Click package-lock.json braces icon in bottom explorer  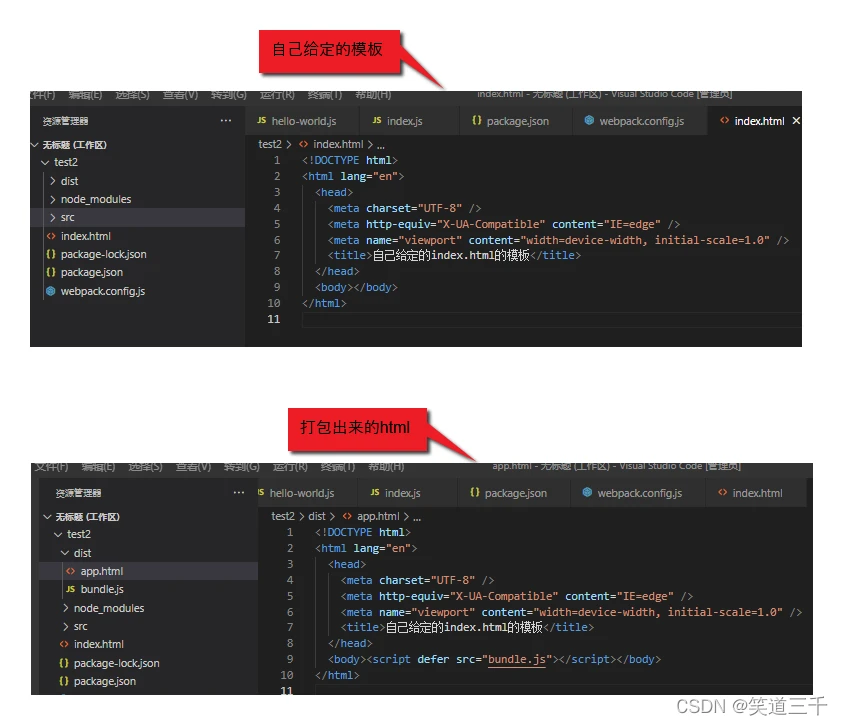point(64,663)
